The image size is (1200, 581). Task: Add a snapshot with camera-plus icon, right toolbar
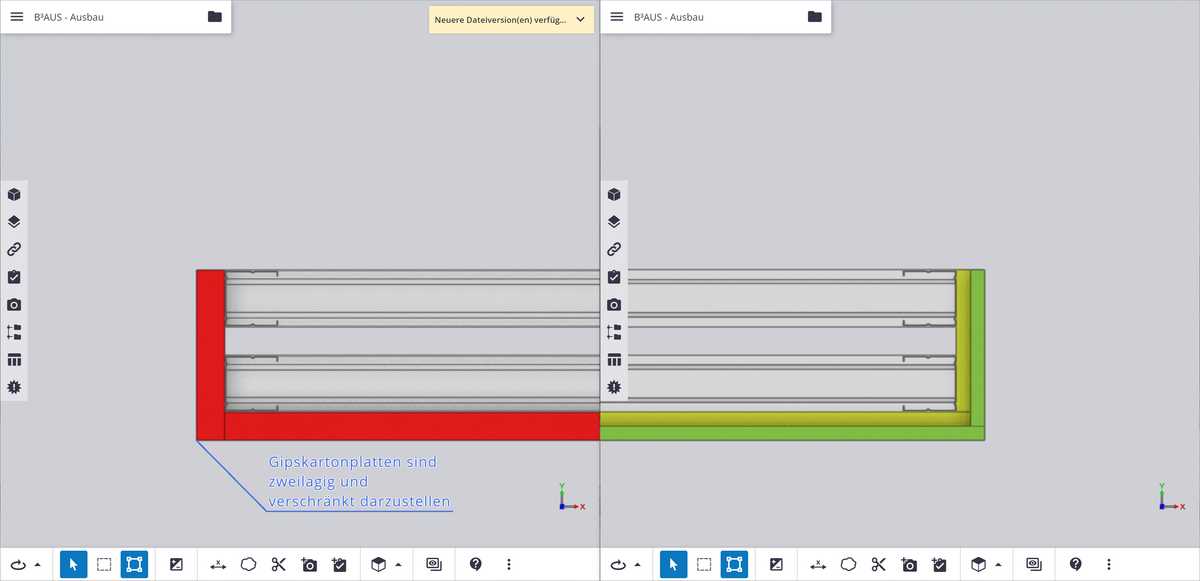coord(909,565)
